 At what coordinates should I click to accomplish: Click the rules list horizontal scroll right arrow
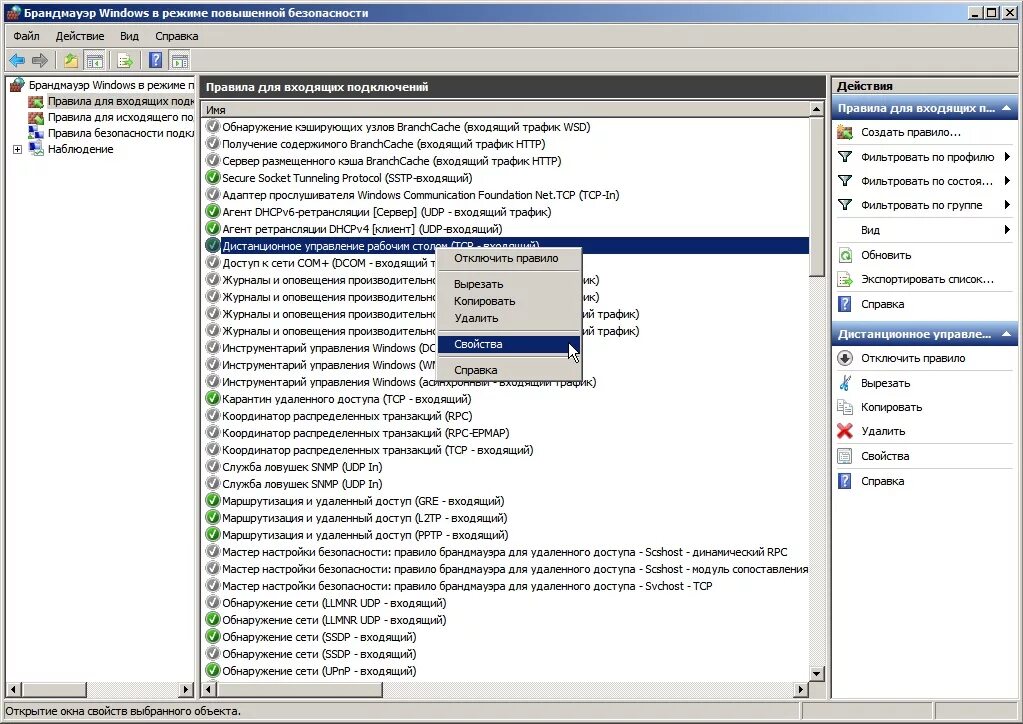pos(801,689)
